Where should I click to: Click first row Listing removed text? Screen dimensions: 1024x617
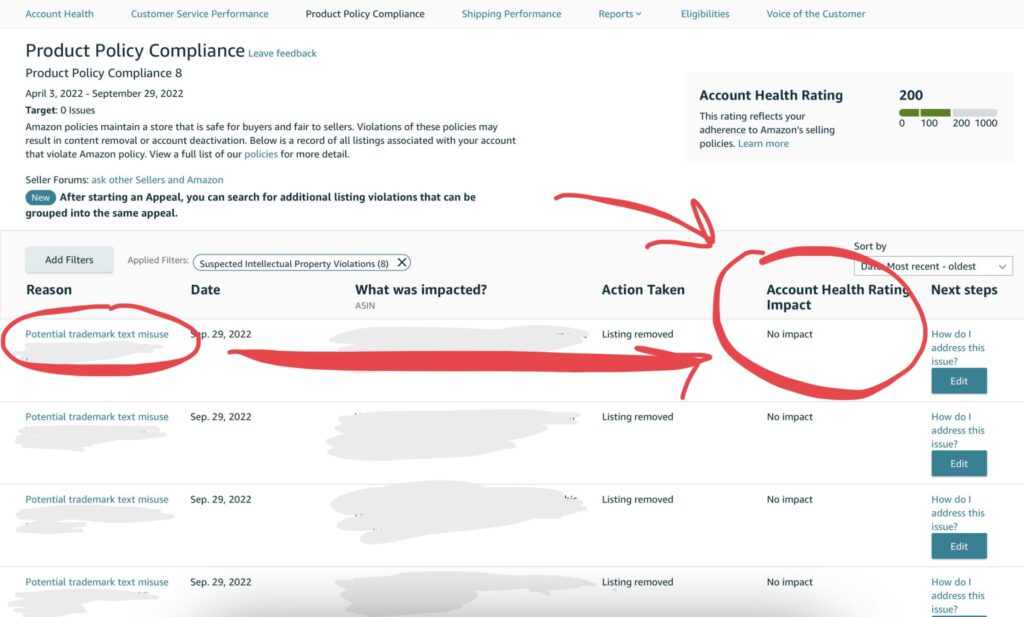tap(637, 334)
